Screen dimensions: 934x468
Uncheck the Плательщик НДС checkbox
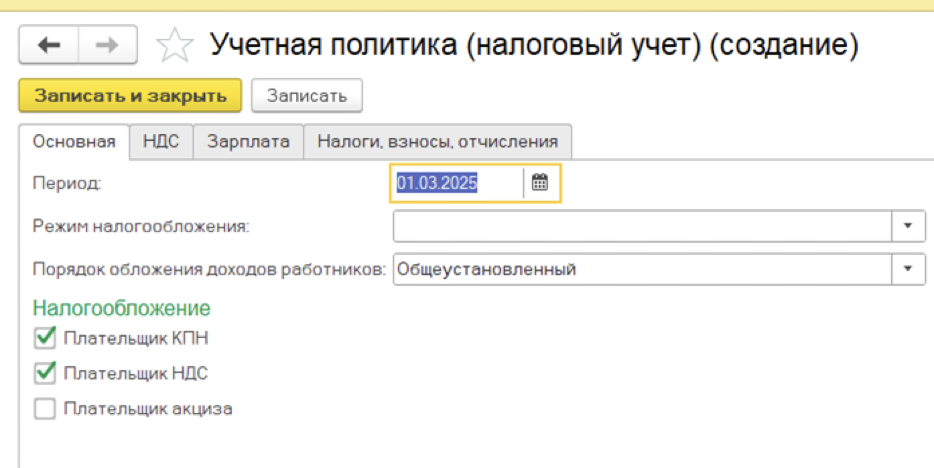click(45, 373)
